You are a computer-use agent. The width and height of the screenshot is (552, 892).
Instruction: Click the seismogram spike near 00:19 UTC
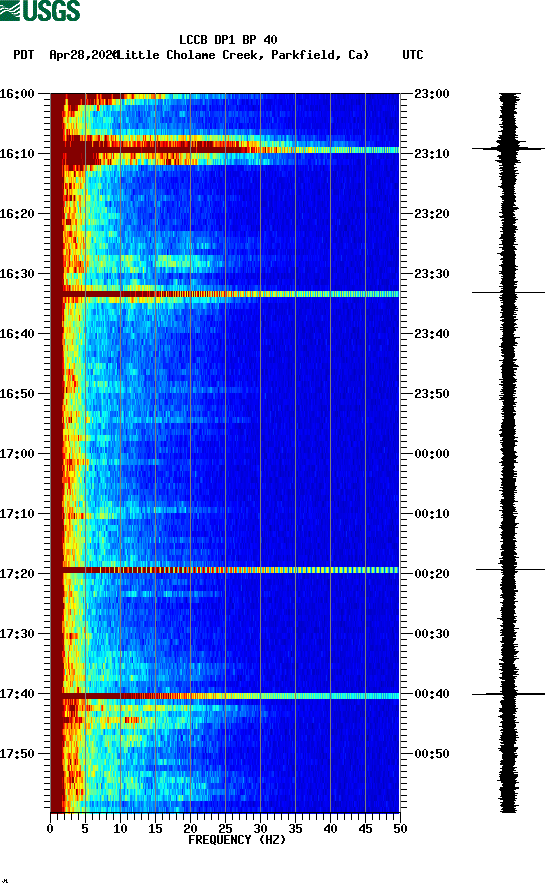pos(510,569)
